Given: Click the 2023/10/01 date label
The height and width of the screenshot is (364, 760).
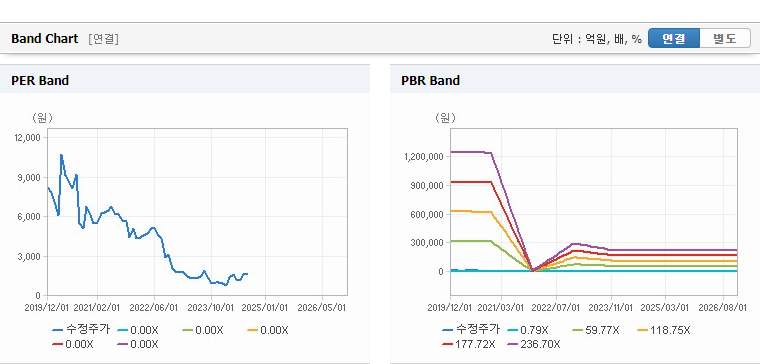Looking at the screenshot, I should tap(211, 308).
